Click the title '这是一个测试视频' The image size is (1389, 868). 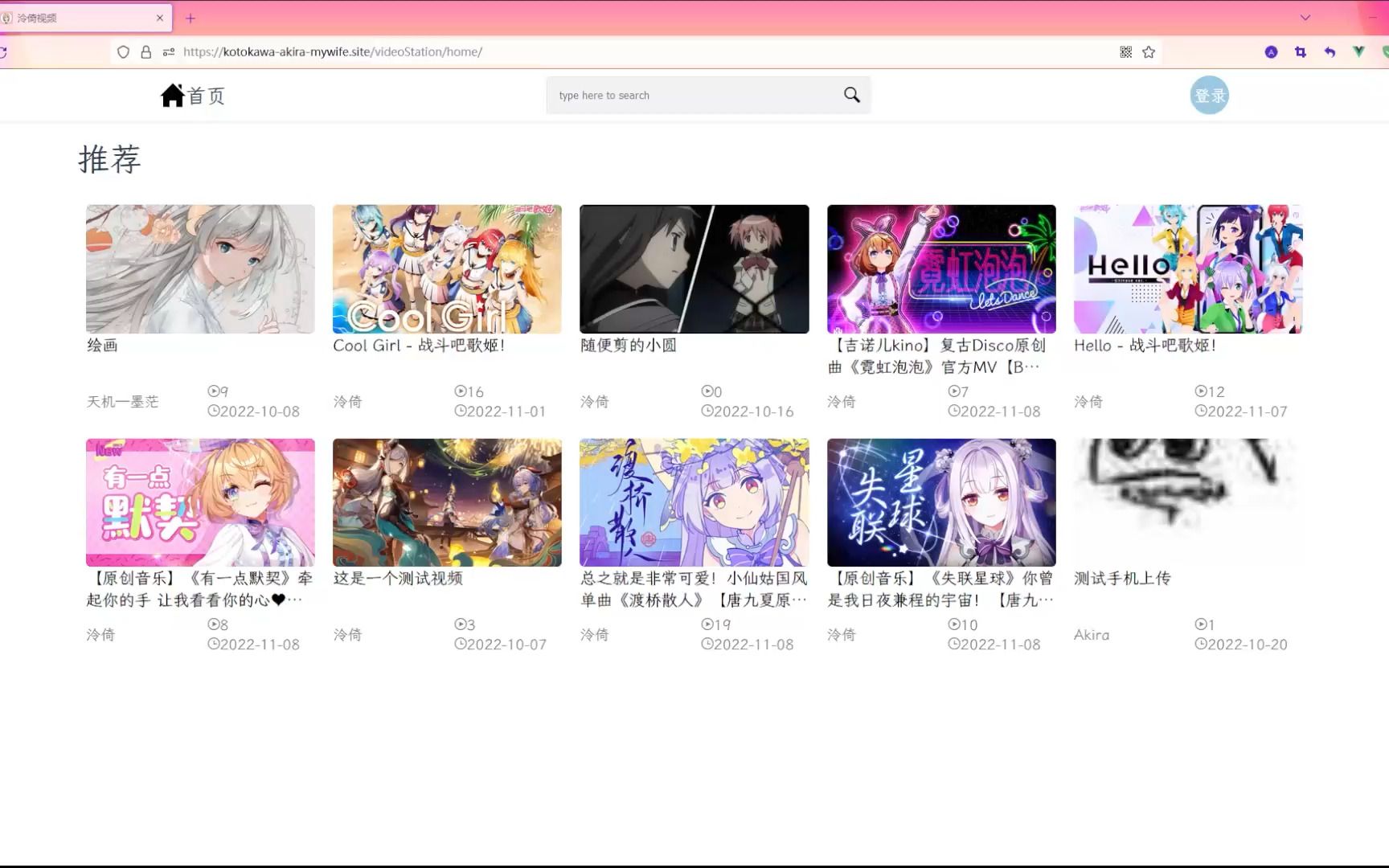coord(398,579)
